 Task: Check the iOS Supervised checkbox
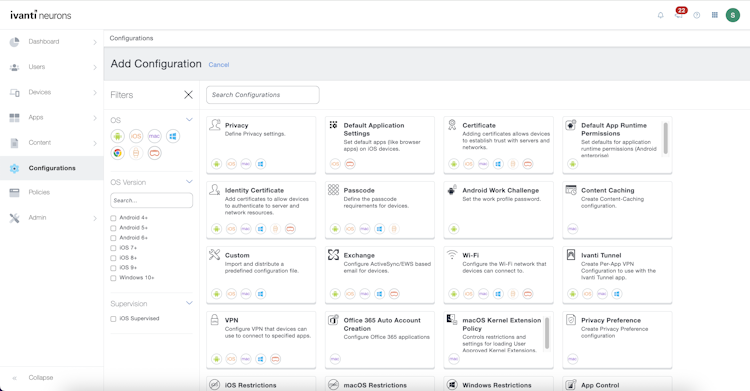pos(113,319)
